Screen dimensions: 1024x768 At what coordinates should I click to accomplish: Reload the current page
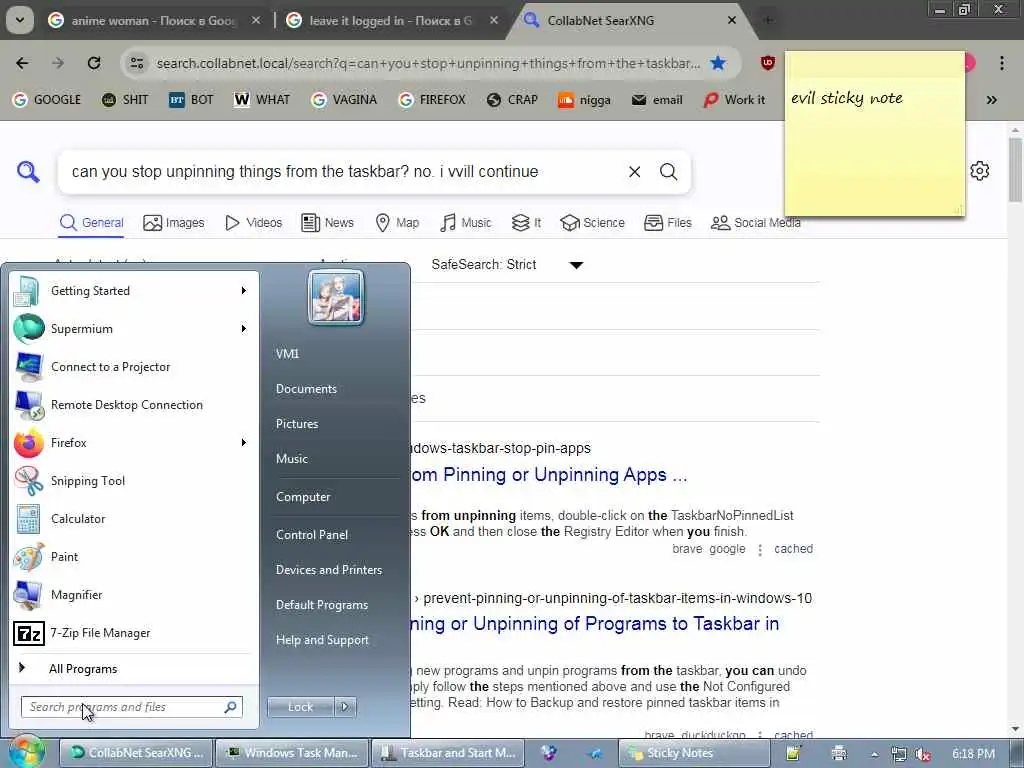tap(94, 63)
